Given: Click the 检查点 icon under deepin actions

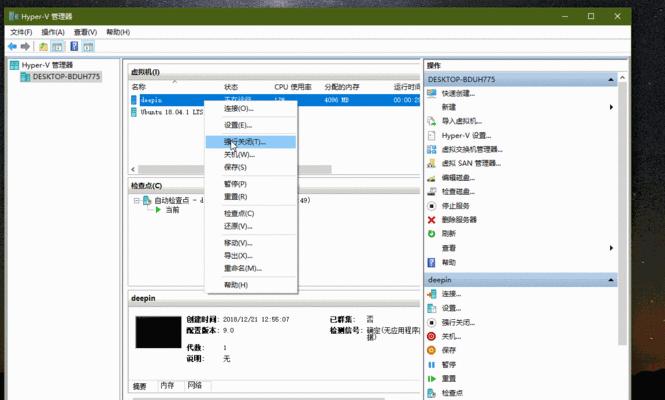Looking at the screenshot, I should (x=432, y=393).
